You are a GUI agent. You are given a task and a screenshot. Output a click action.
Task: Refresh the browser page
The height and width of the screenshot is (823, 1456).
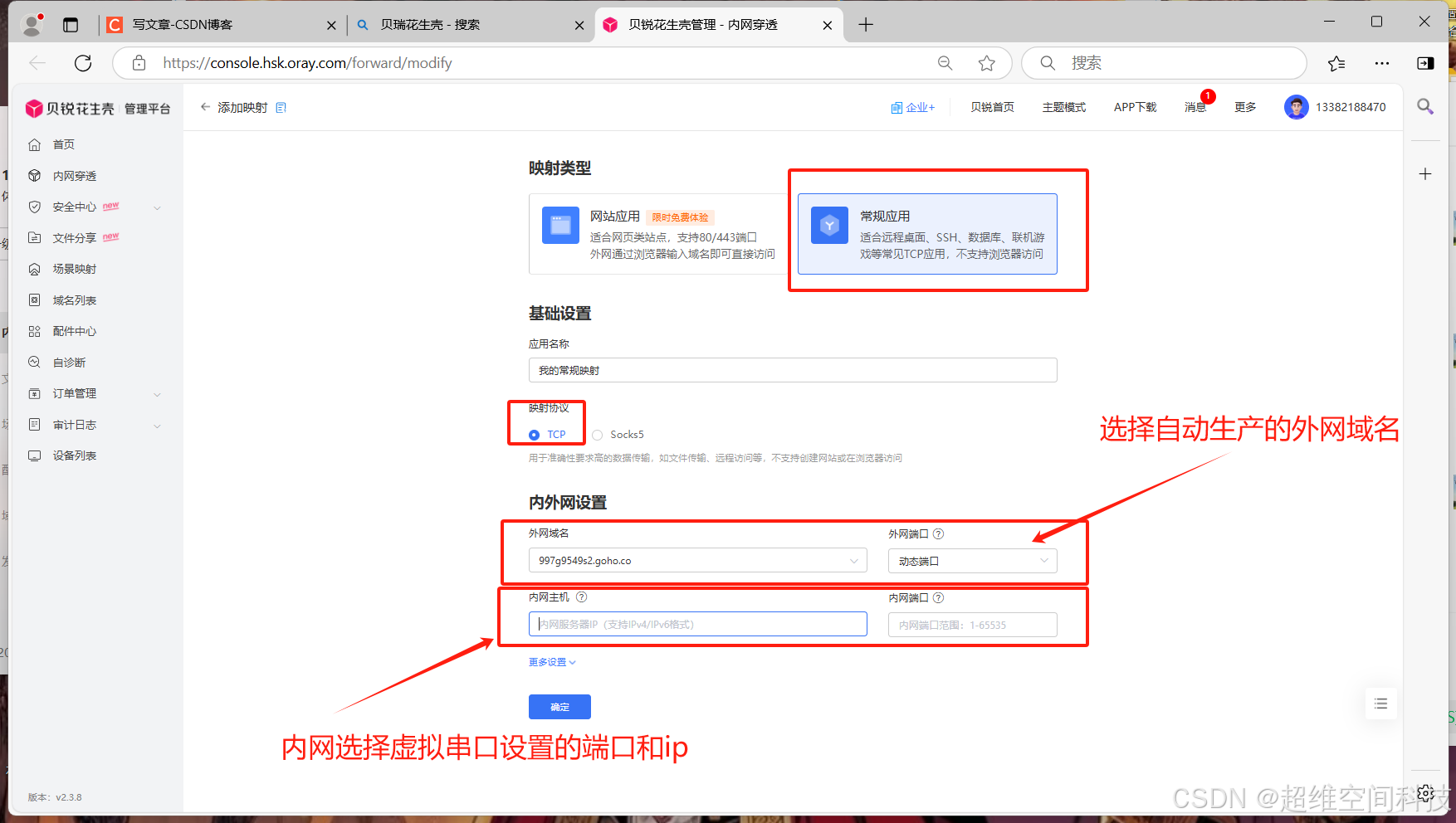coord(83,63)
